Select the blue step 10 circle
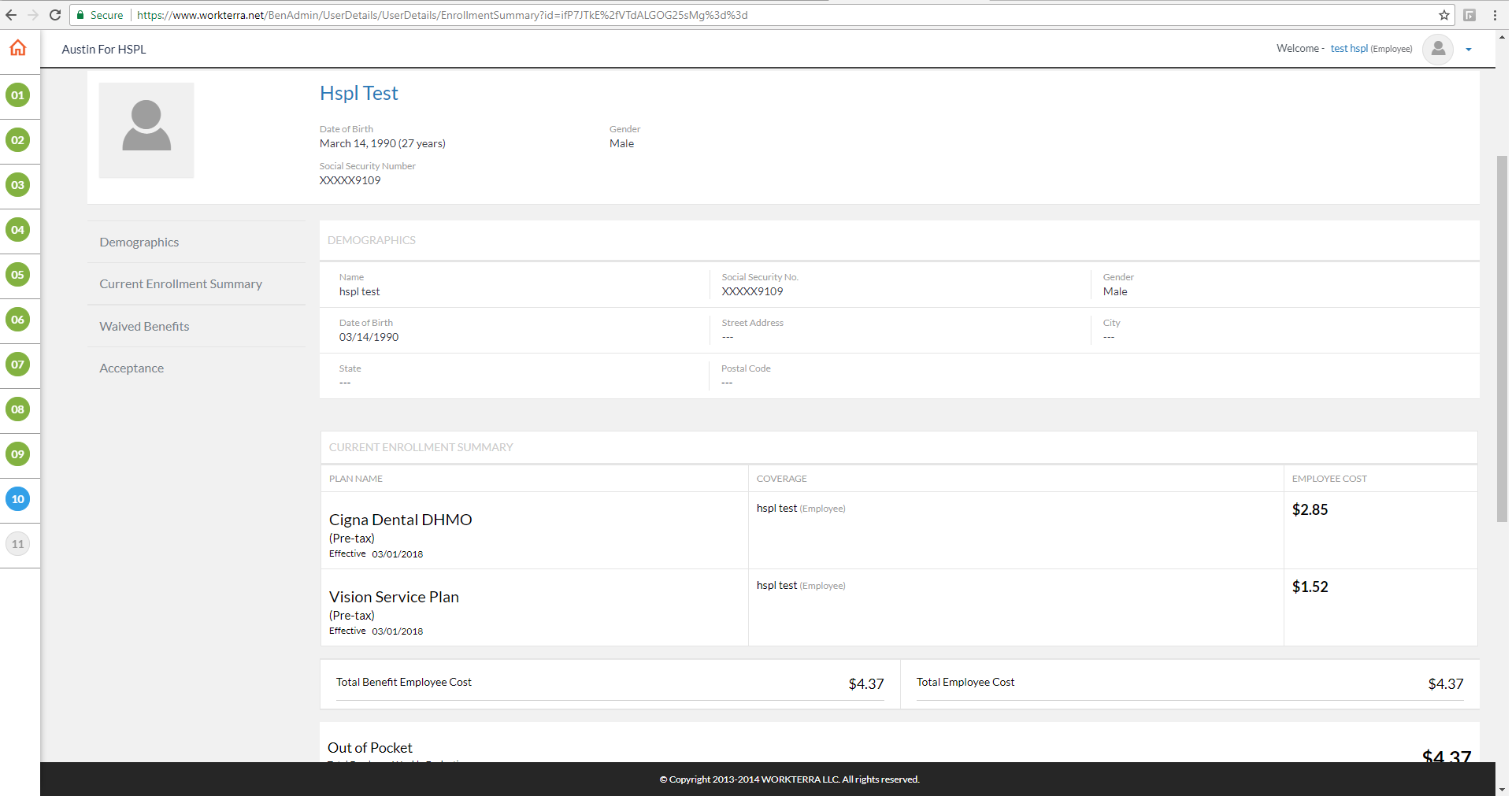 pyautogui.click(x=17, y=499)
